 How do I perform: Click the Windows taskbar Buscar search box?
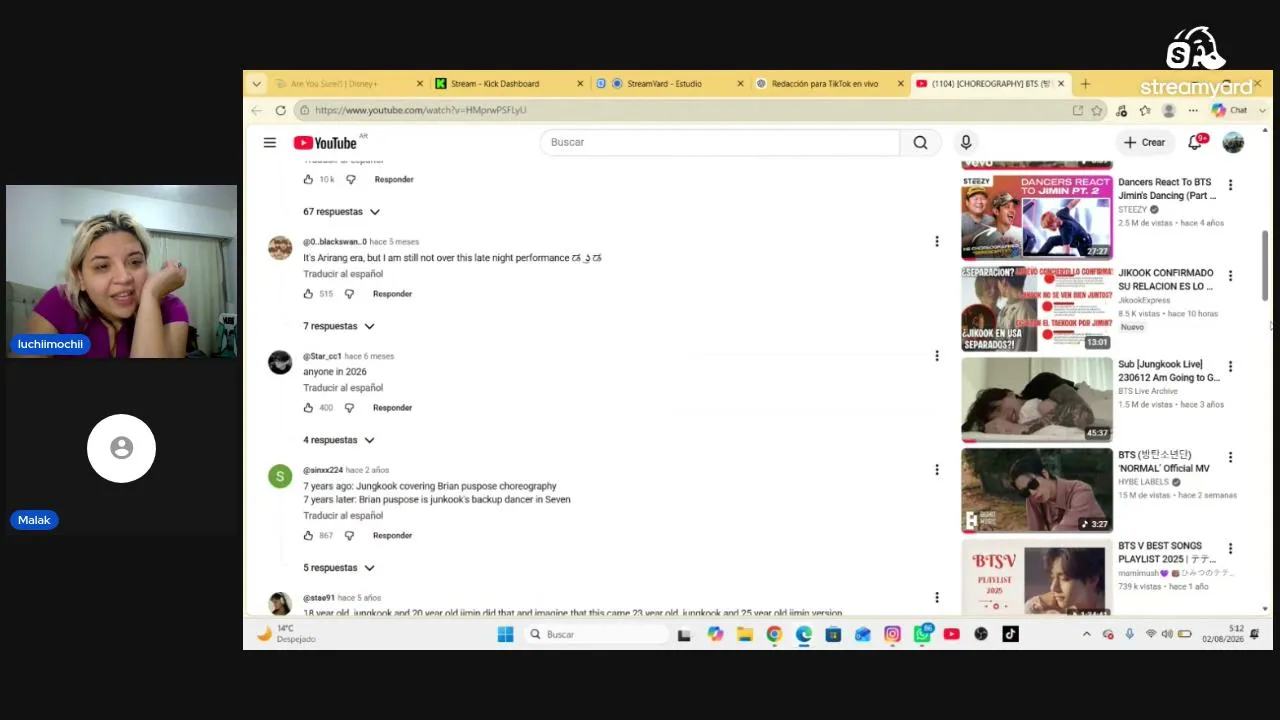[596, 634]
